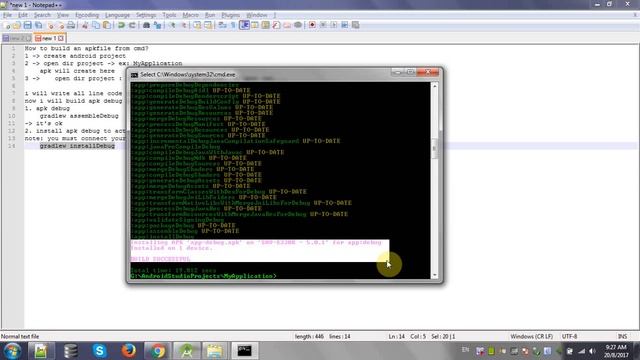
Task: Open the View menu
Action: [x=63, y=15]
